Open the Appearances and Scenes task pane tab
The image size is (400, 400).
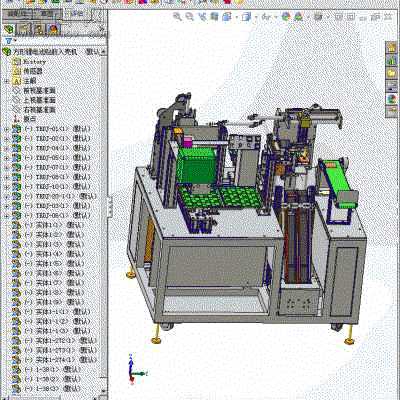pyautogui.click(x=392, y=99)
